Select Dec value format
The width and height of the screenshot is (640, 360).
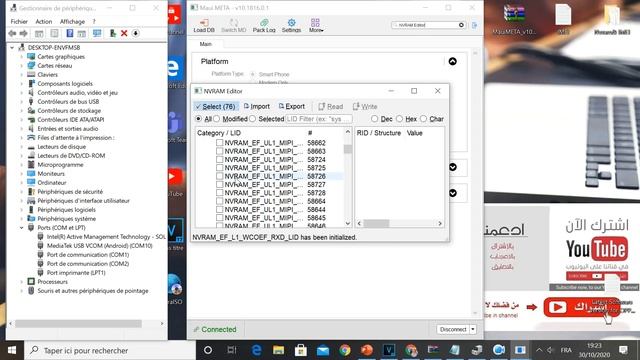point(374,119)
